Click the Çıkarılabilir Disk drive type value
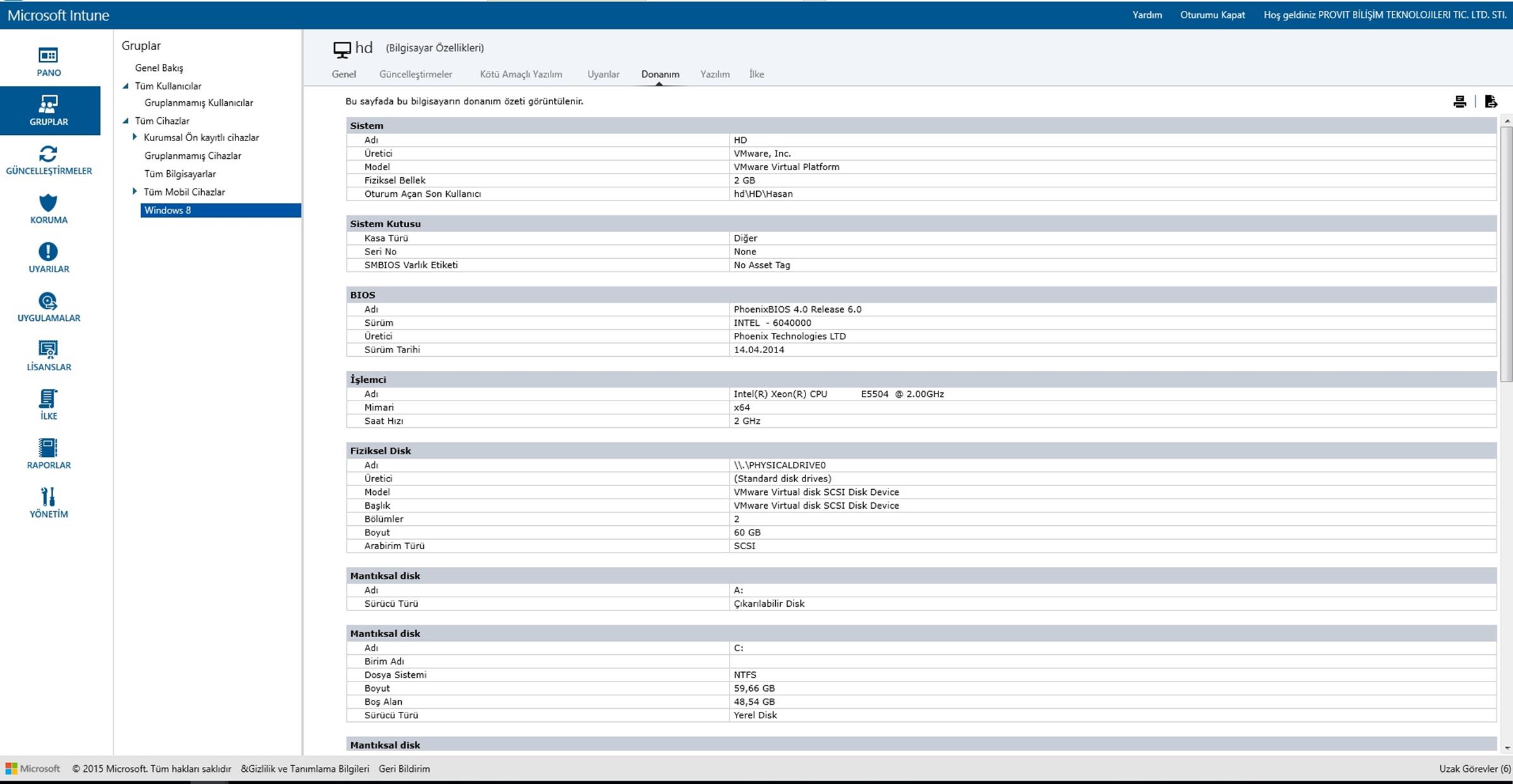 (x=769, y=604)
